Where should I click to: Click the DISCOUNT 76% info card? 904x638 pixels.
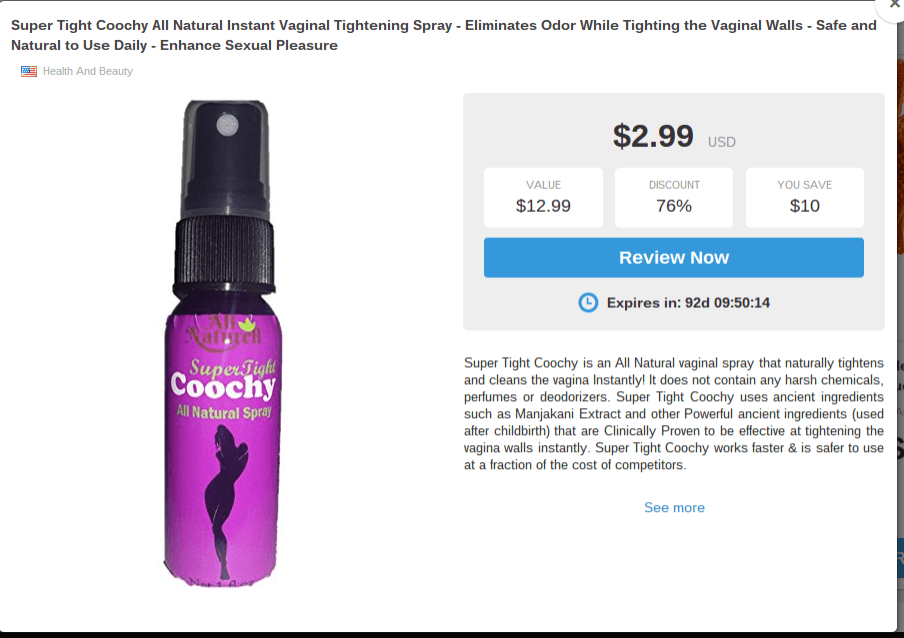(673, 197)
